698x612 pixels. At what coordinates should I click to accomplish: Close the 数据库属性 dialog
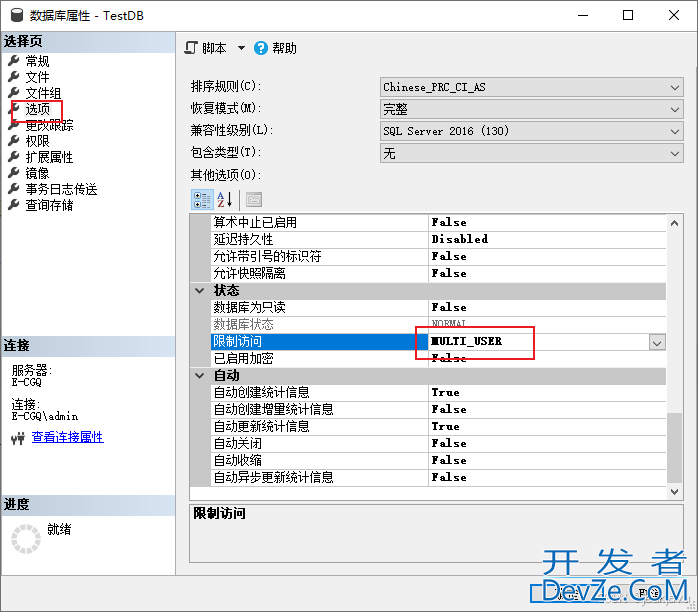674,15
